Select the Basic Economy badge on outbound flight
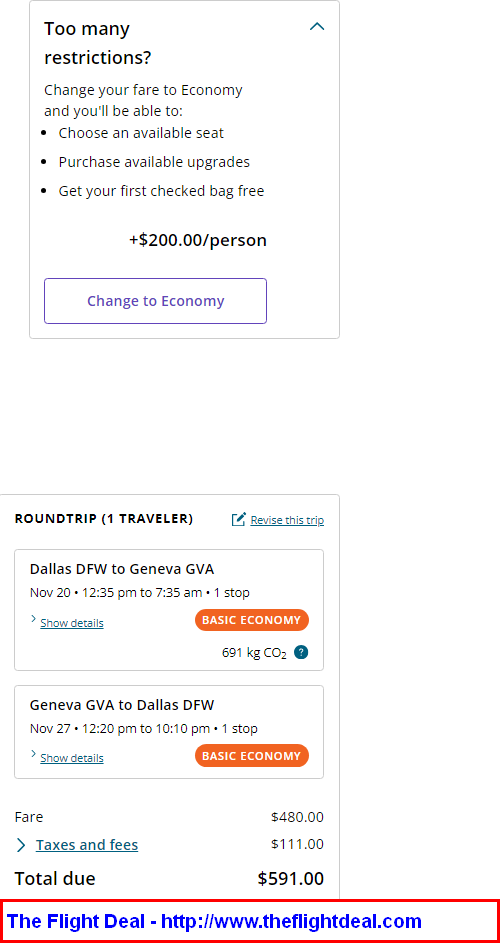The height and width of the screenshot is (943, 500). click(252, 620)
